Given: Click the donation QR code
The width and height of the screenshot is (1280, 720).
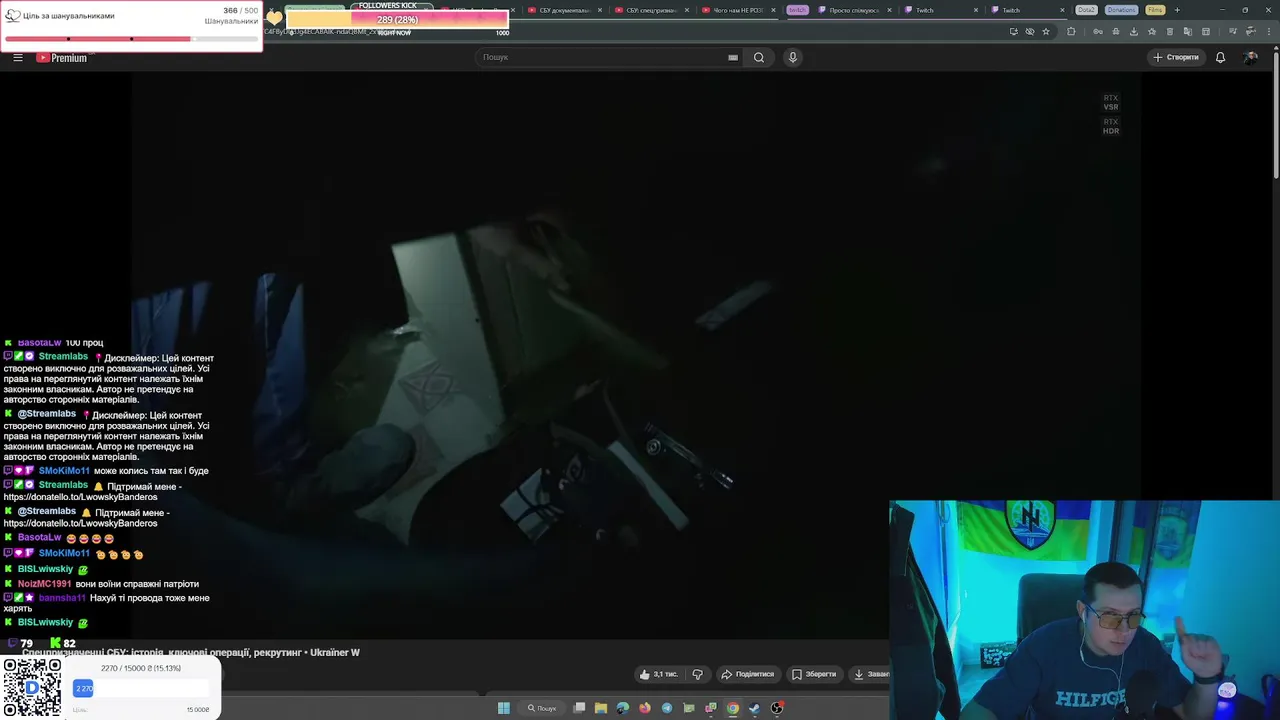Looking at the screenshot, I should (32, 687).
